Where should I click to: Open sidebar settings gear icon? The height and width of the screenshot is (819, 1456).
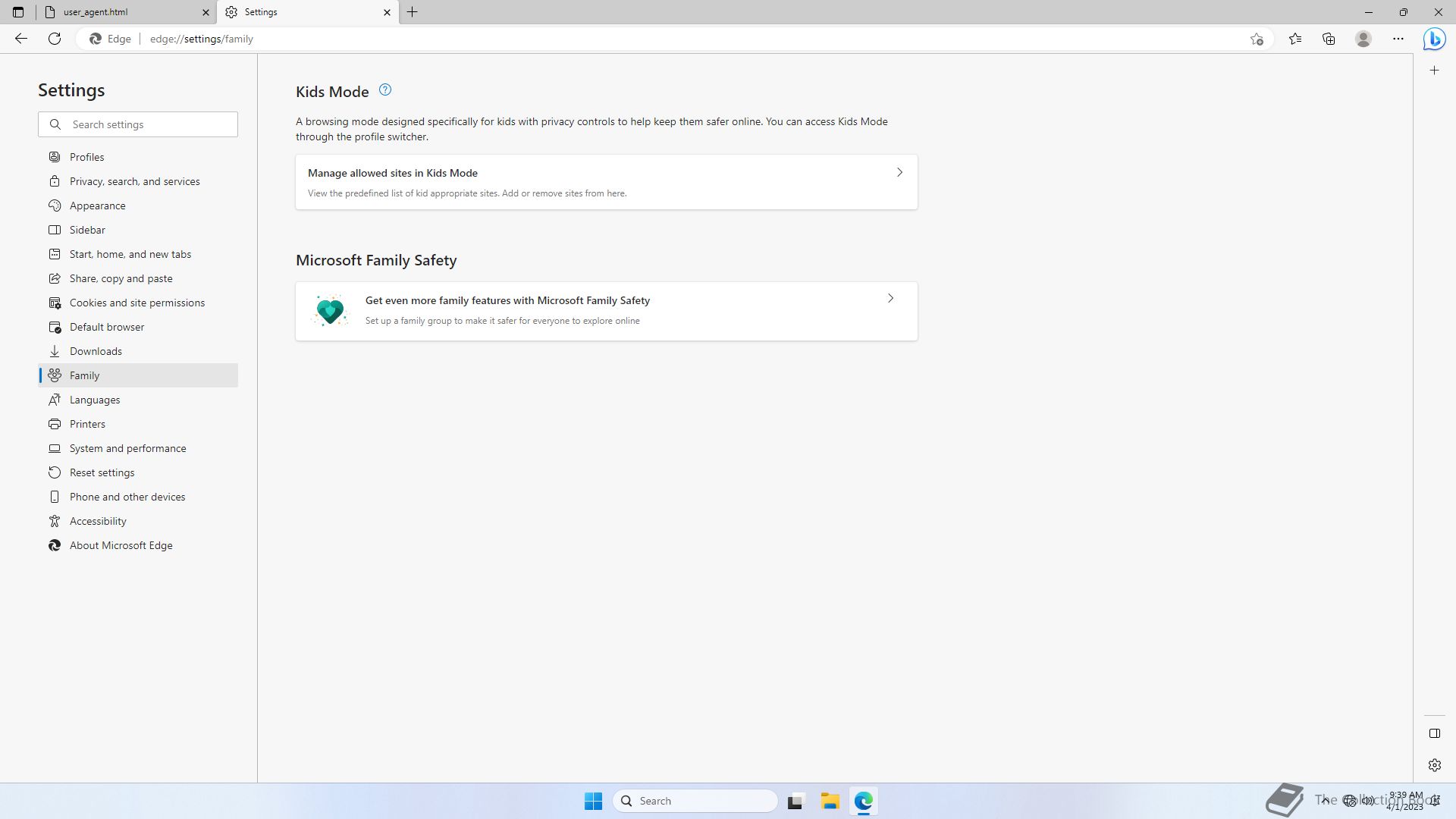1434,765
